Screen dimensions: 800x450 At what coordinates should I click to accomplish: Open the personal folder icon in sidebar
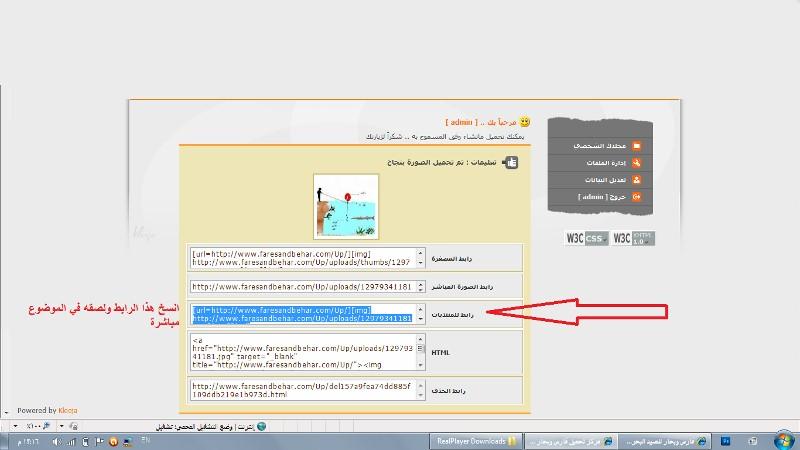tap(637, 146)
